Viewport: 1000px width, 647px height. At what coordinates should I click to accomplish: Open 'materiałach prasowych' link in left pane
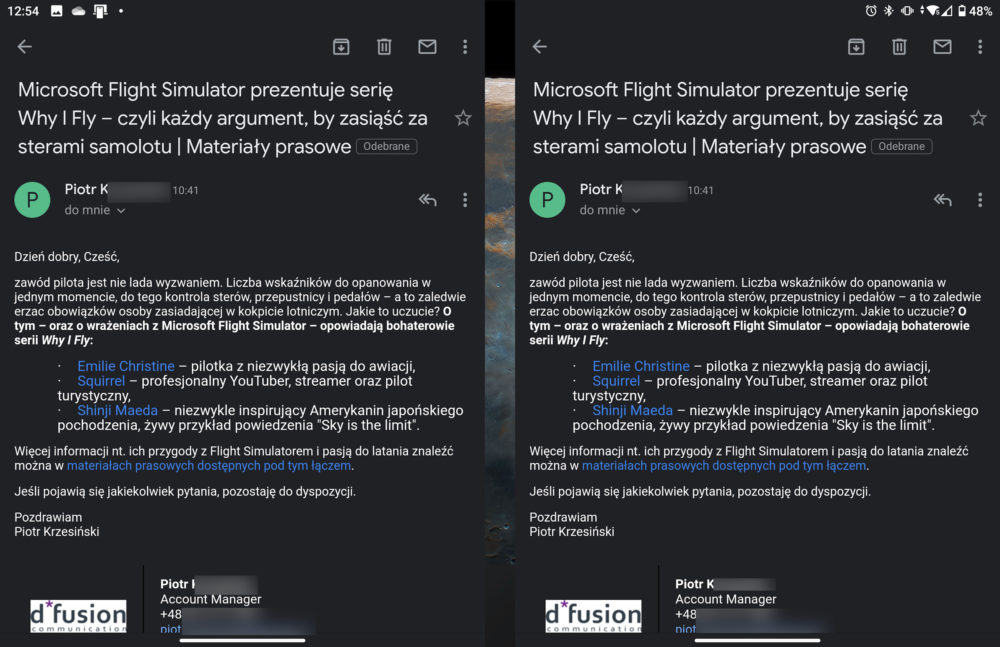click(209, 466)
